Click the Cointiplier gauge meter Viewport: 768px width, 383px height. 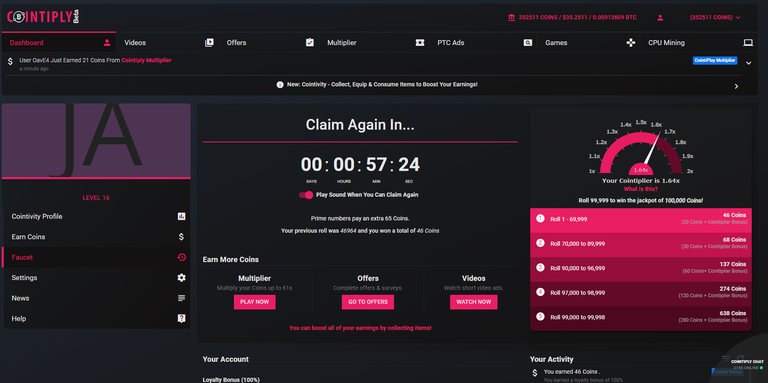[x=641, y=152]
